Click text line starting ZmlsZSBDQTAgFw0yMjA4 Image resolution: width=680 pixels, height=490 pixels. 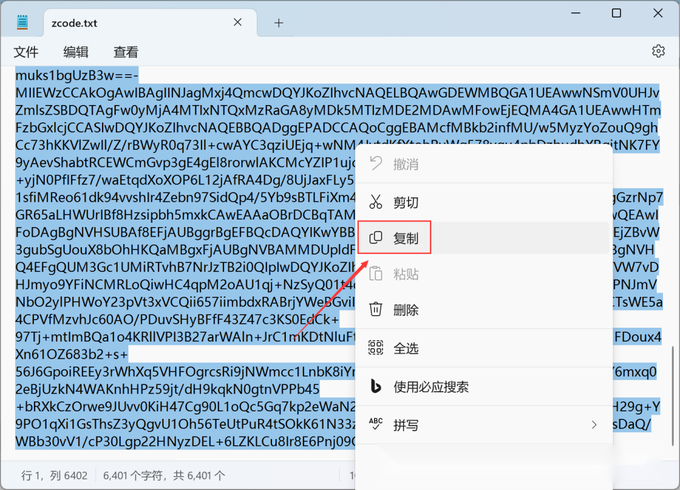[338, 110]
